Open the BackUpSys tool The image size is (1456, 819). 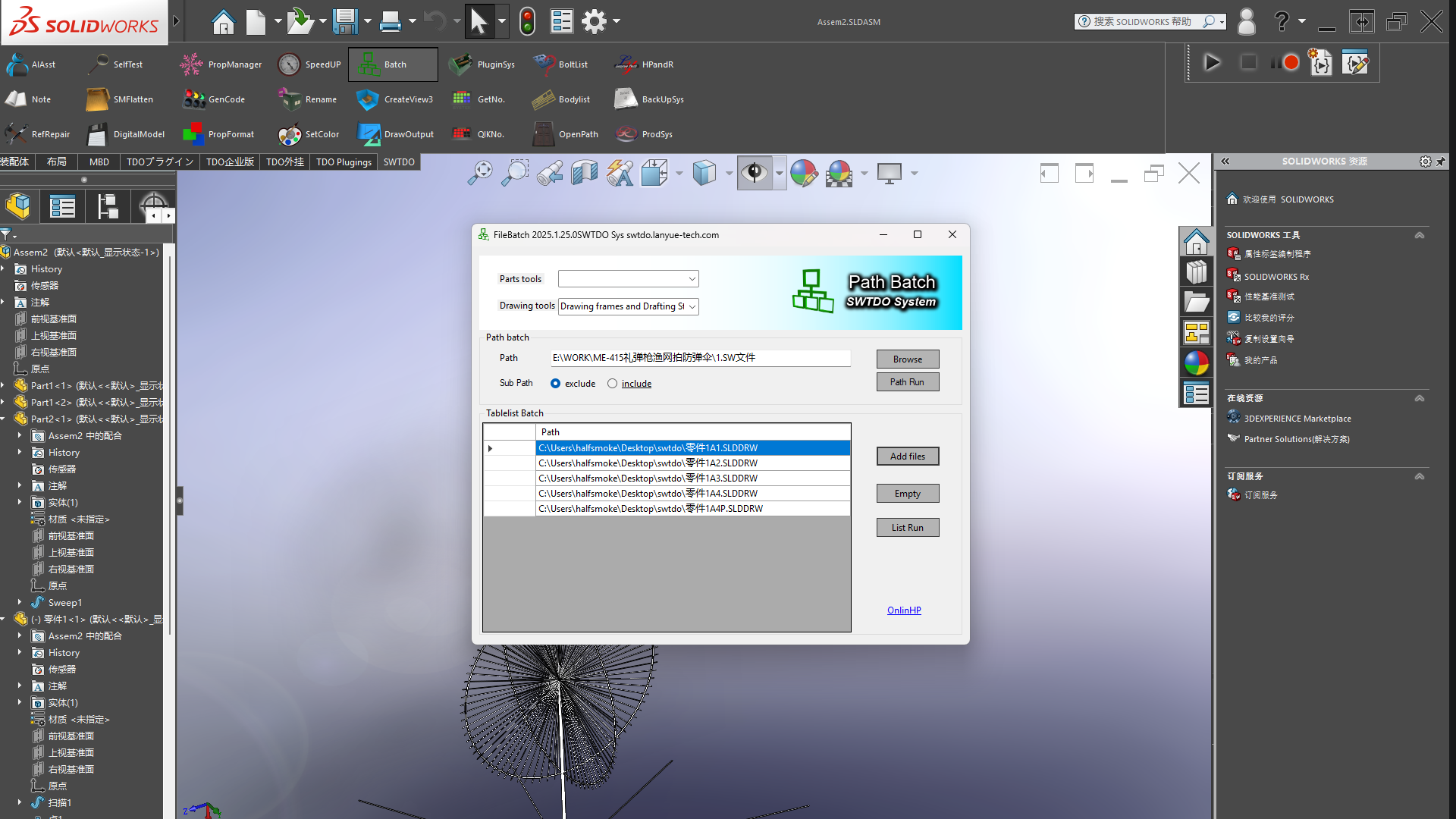626,99
